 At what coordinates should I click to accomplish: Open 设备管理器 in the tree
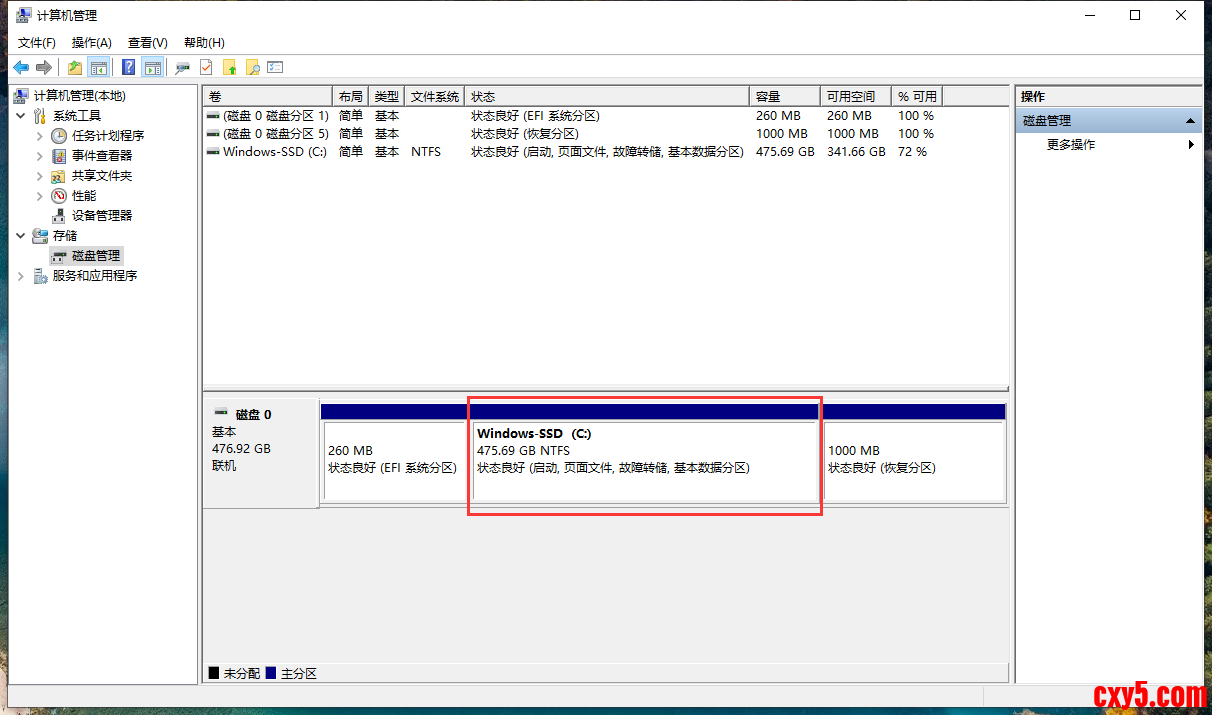pyautogui.click(x=101, y=216)
